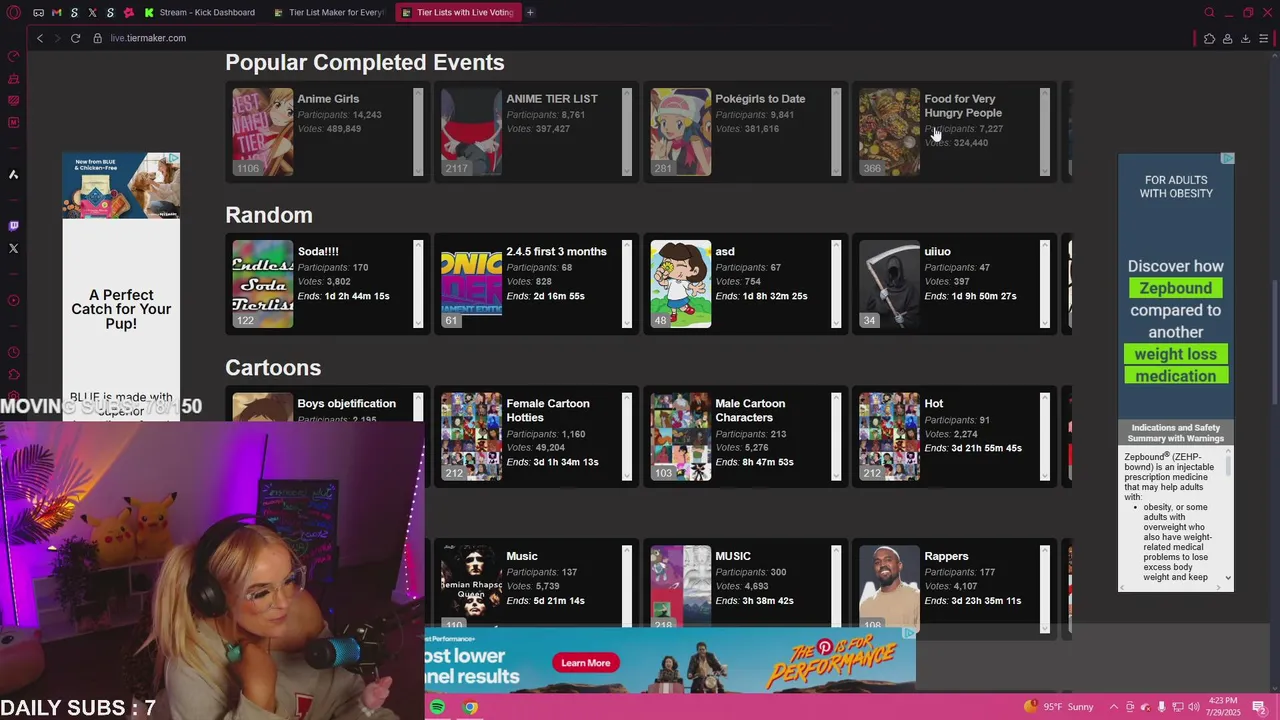
Task: View site security lock info
Action: (x=98, y=38)
